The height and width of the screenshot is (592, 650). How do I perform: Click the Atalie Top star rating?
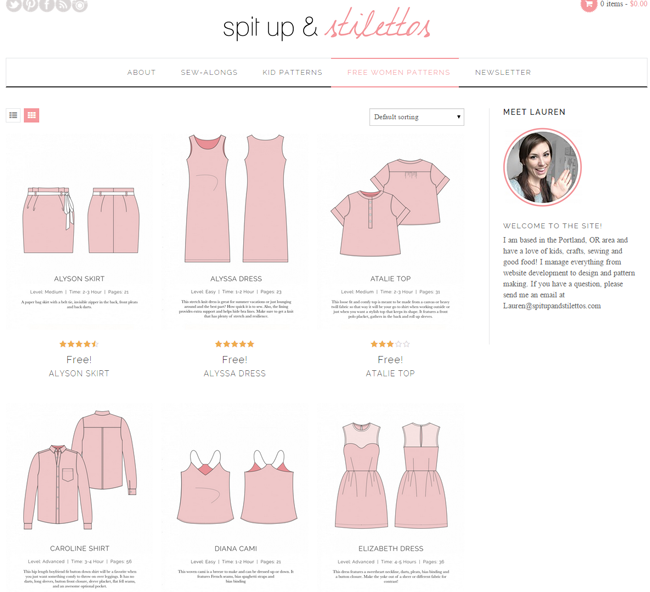[390, 344]
